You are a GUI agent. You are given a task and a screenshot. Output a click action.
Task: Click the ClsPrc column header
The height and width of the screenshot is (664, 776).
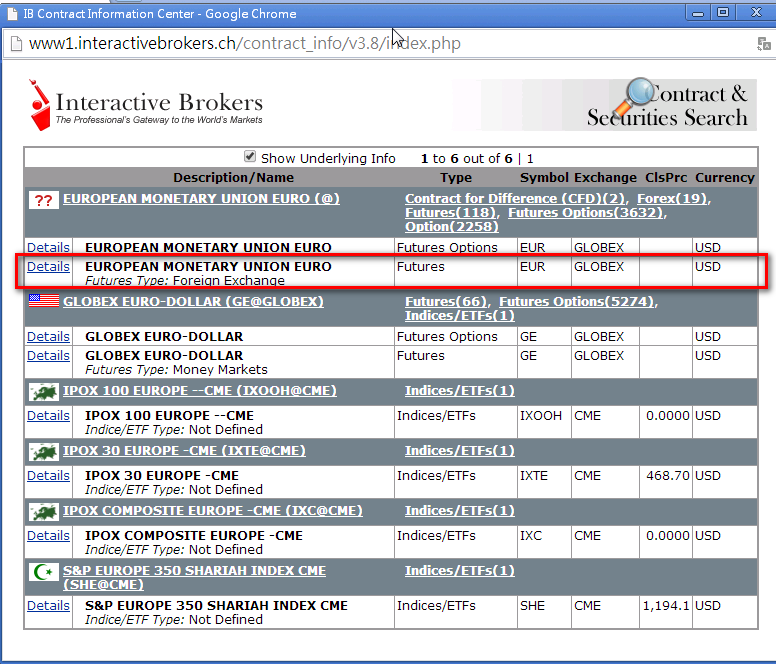coord(666,178)
